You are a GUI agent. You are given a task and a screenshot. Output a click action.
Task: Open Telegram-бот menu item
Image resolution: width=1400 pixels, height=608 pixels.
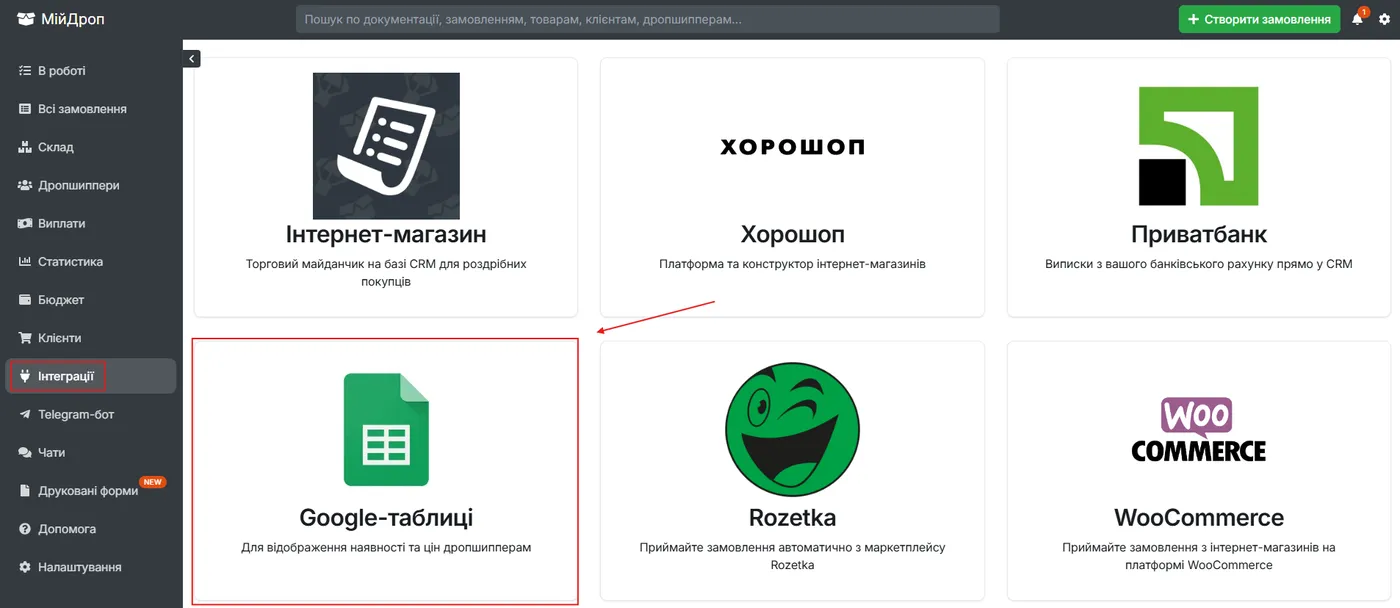pos(91,414)
